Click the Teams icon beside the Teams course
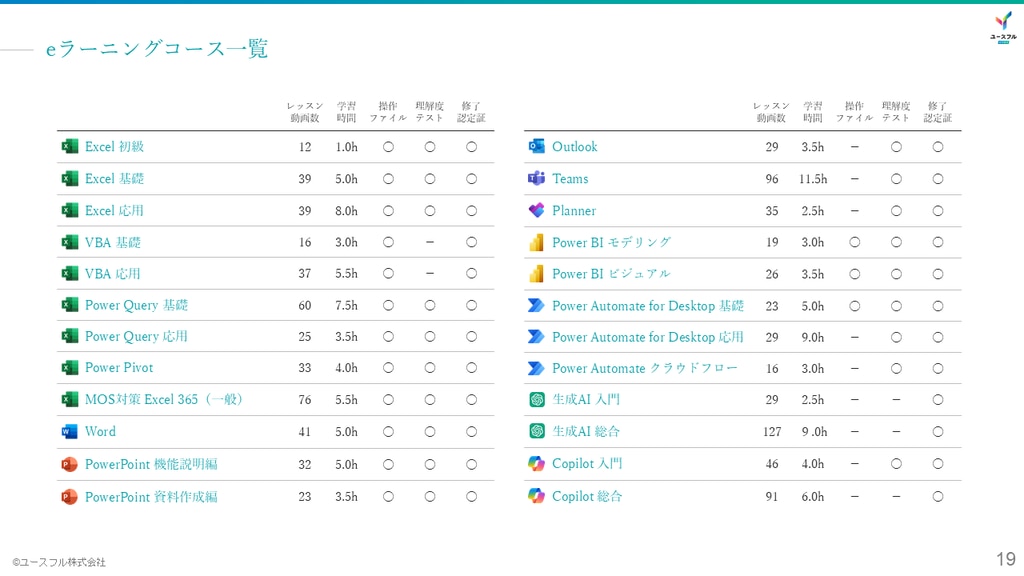 (x=536, y=179)
